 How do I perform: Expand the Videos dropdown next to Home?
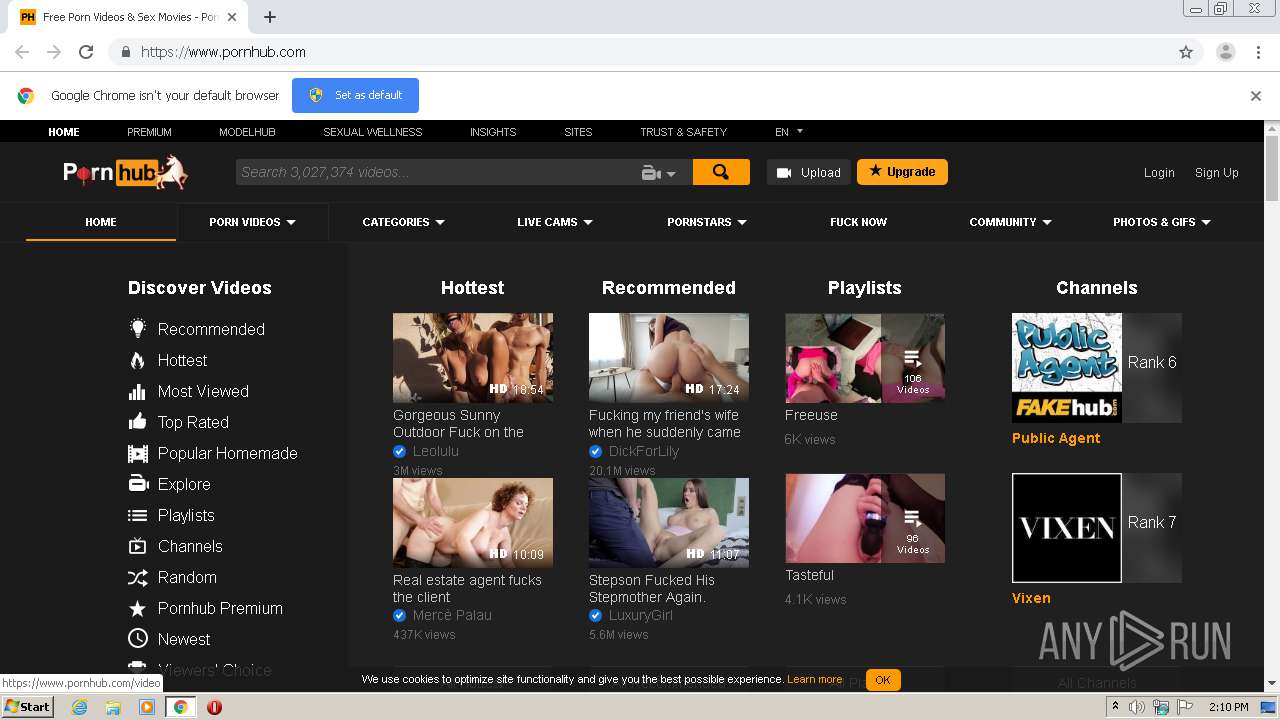[252, 222]
